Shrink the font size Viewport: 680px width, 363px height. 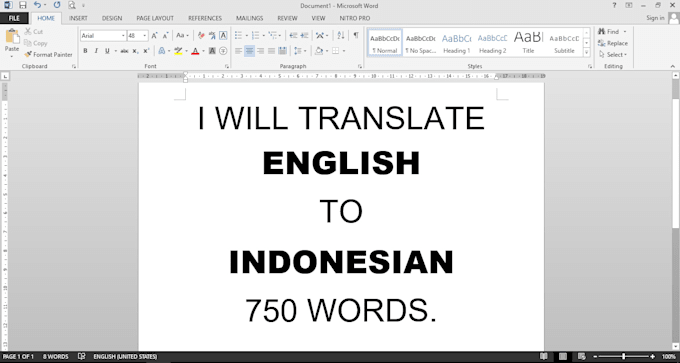coord(165,36)
